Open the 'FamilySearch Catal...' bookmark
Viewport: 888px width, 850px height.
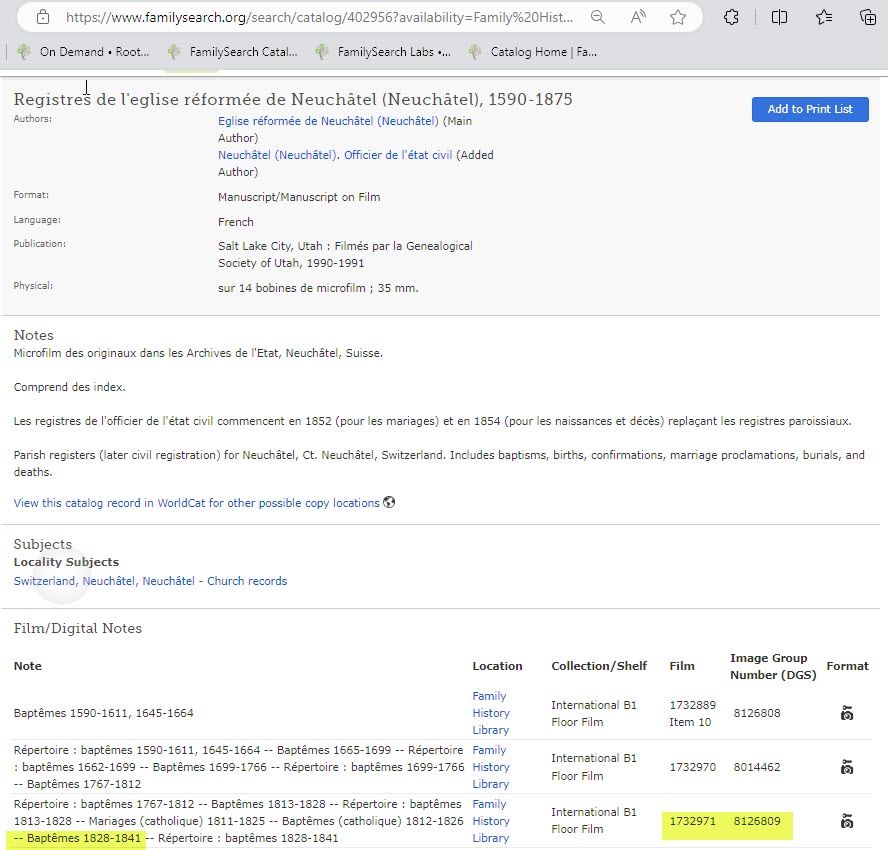[232, 52]
